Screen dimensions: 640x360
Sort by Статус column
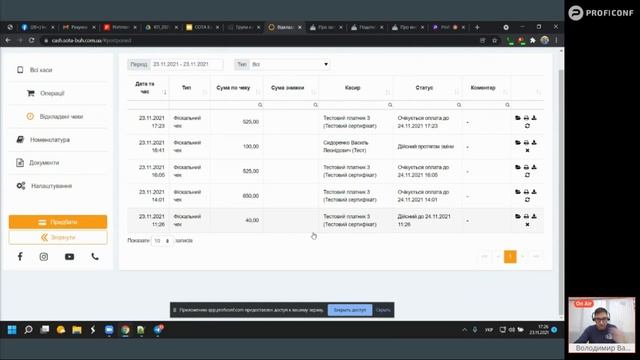click(427, 88)
